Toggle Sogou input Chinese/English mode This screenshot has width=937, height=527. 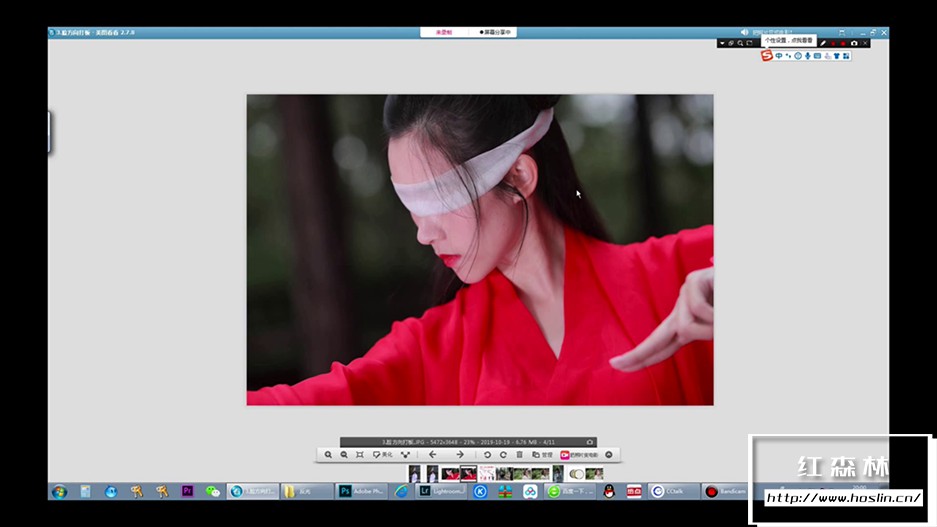tap(779, 56)
